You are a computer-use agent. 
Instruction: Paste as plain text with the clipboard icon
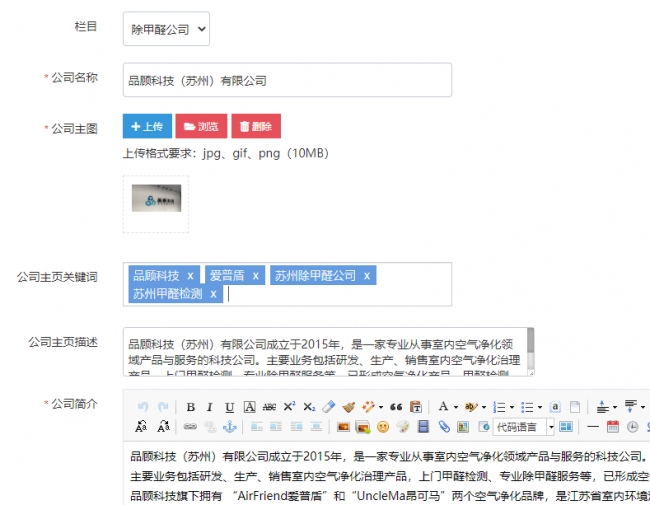(x=416, y=407)
